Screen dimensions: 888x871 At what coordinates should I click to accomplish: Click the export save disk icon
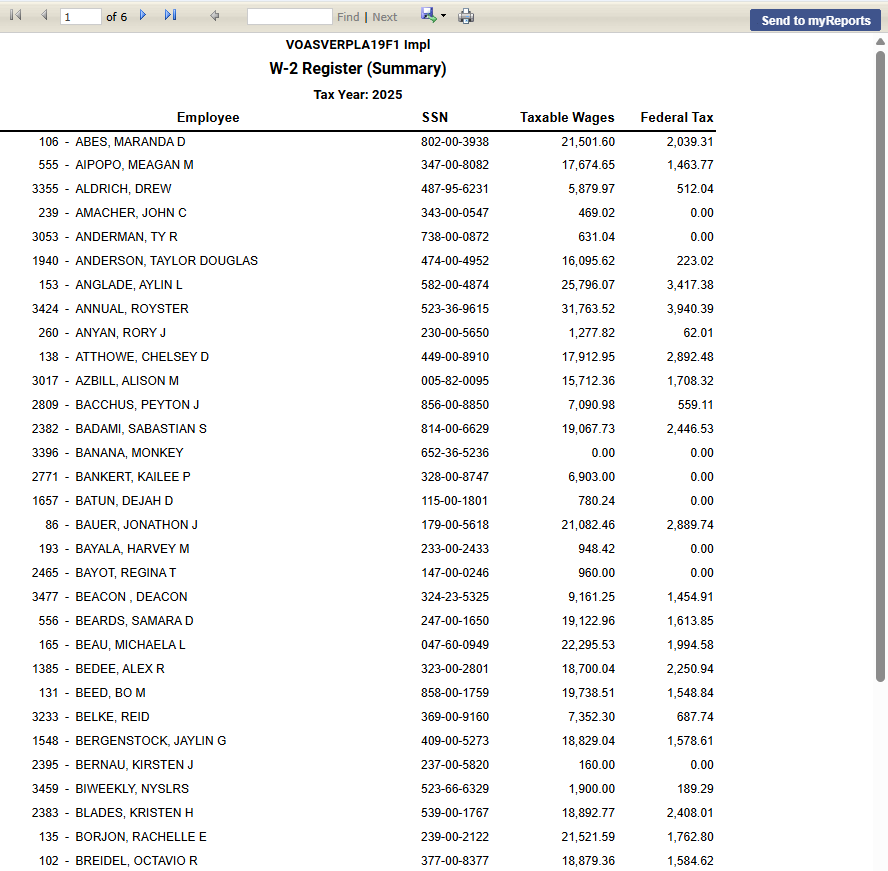pos(428,16)
